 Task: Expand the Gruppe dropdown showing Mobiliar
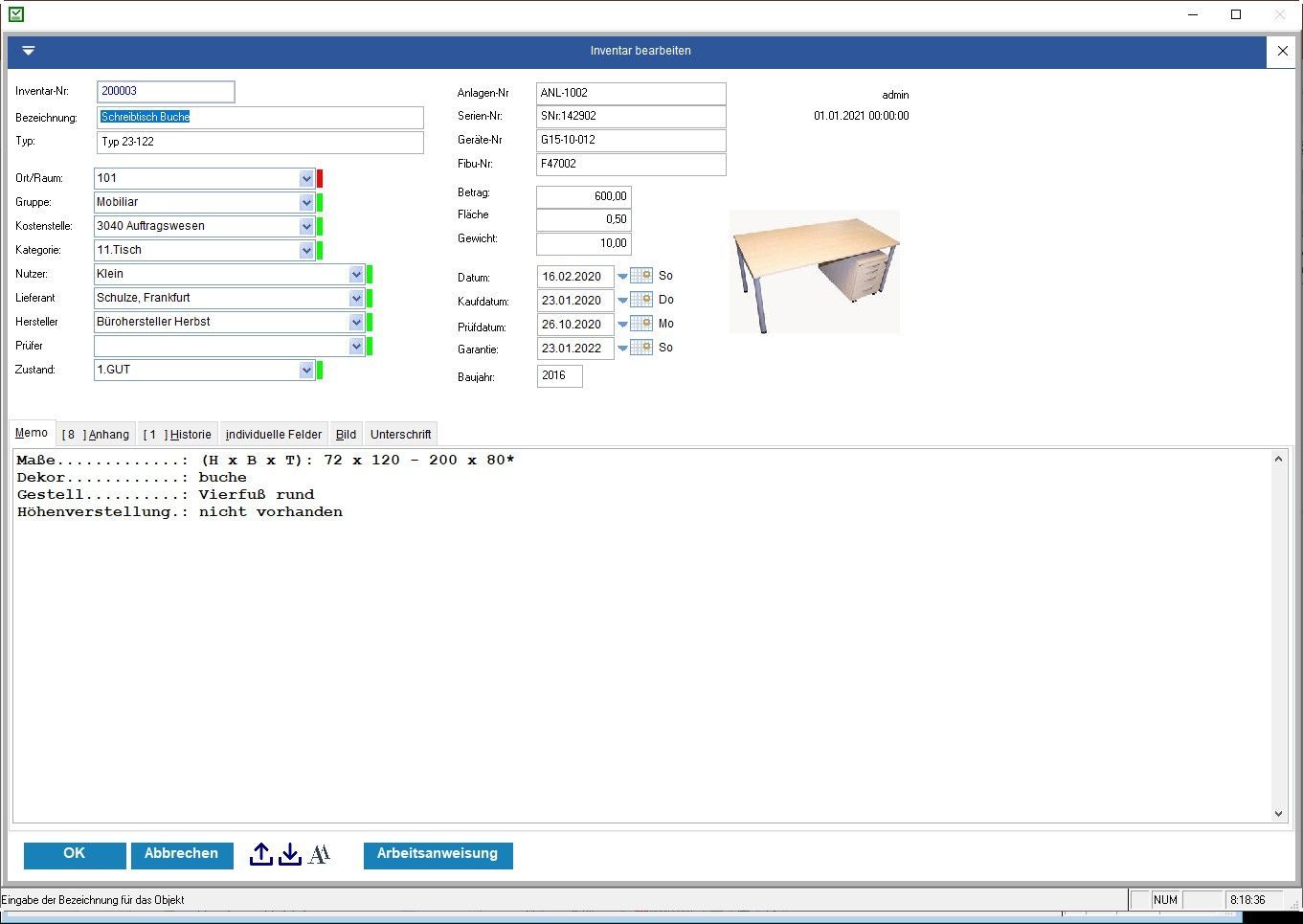pos(306,202)
